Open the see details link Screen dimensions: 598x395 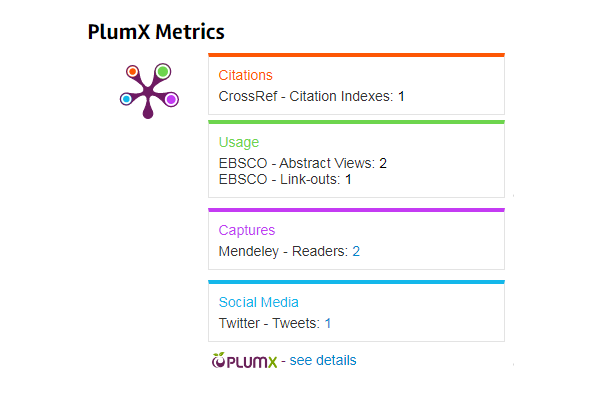[x=323, y=360]
